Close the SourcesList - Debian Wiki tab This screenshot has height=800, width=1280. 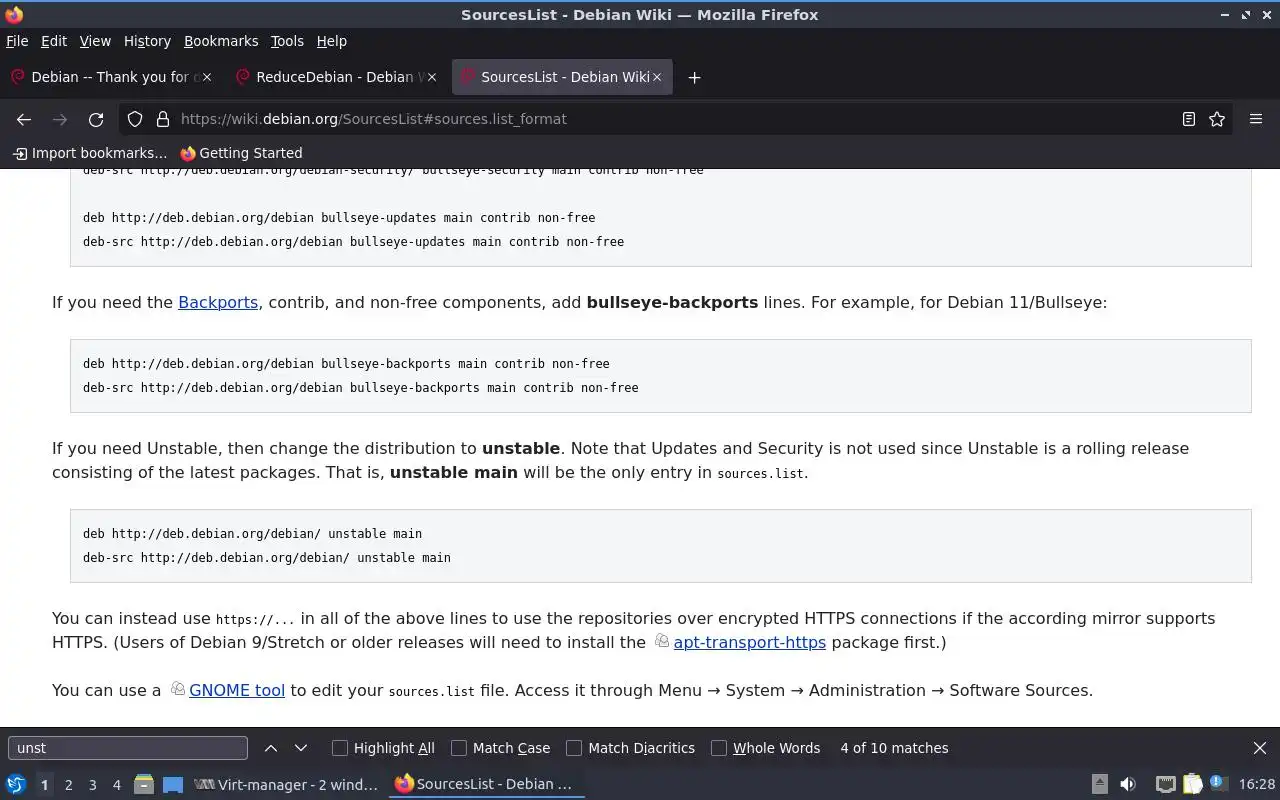[x=657, y=77]
